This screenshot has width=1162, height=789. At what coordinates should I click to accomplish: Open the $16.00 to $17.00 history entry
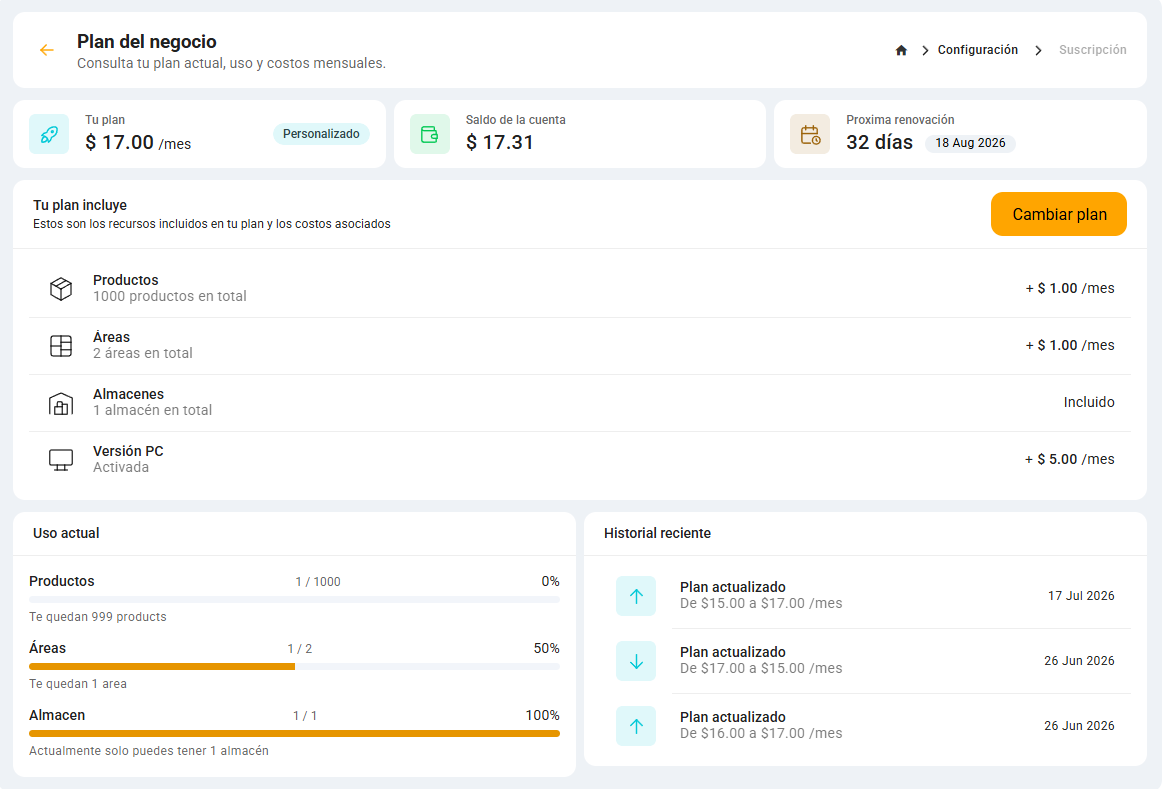pyautogui.click(x=864, y=726)
